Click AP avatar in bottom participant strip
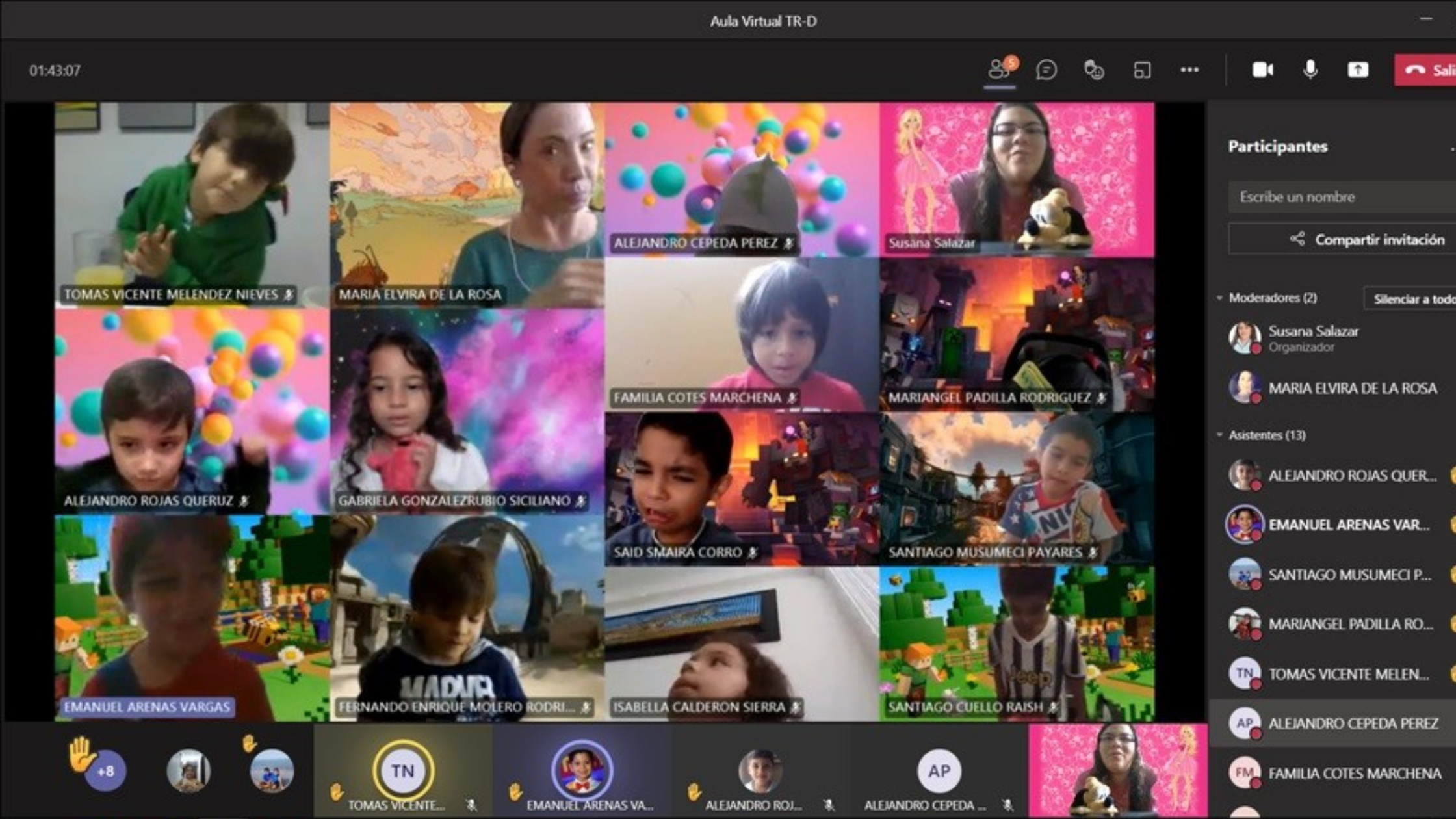 (x=939, y=771)
